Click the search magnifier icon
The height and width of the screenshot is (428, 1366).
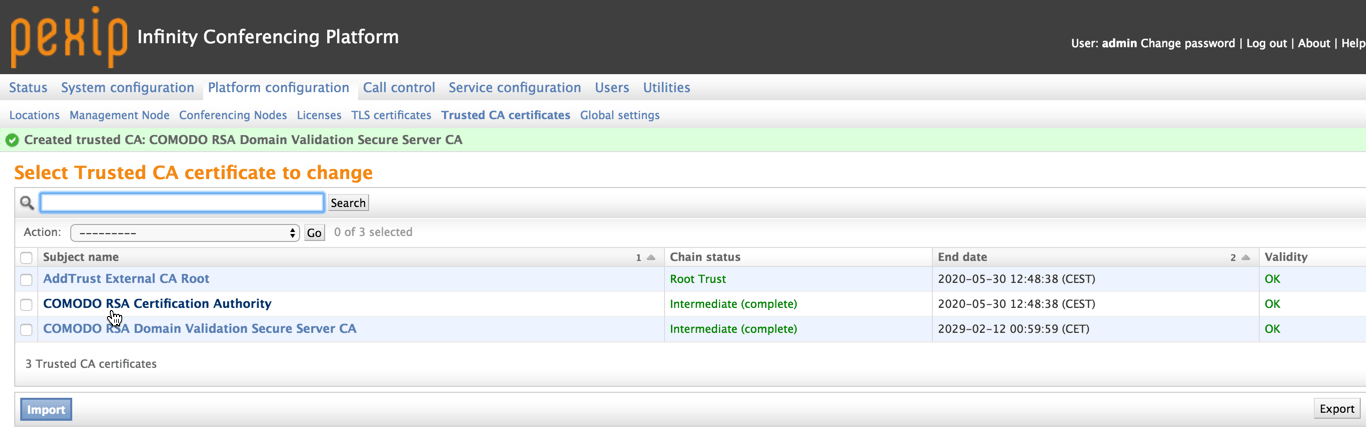[x=27, y=203]
